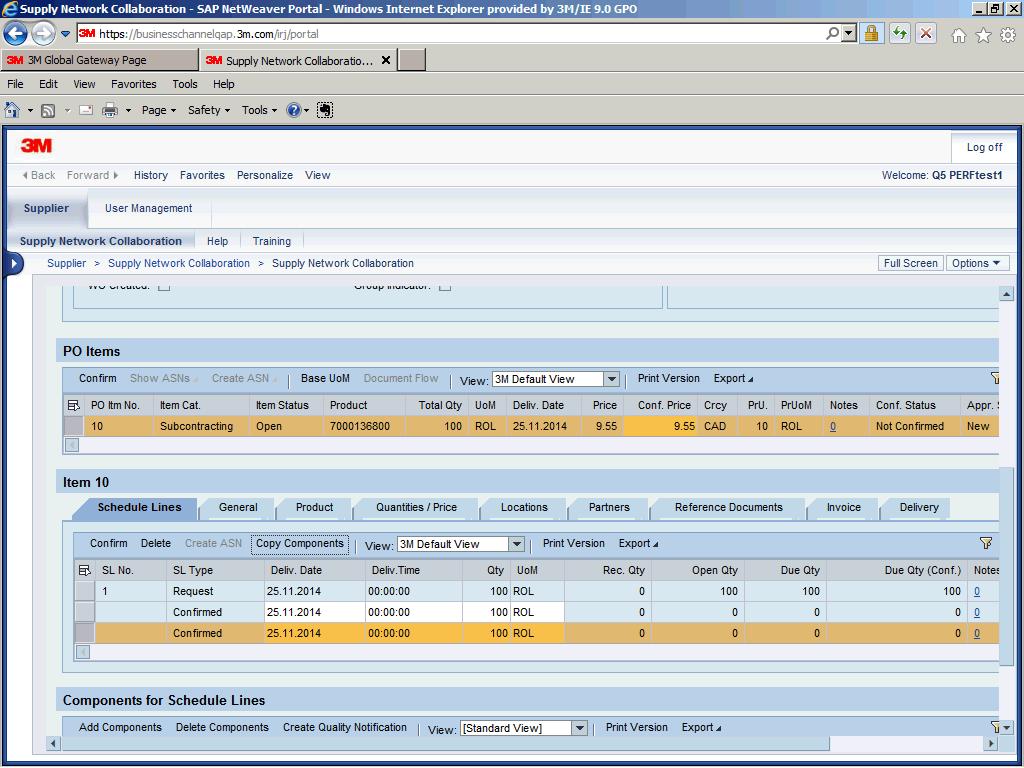Click the Print icon in command bar
Screen dimensions: 1024x768
coord(110,110)
